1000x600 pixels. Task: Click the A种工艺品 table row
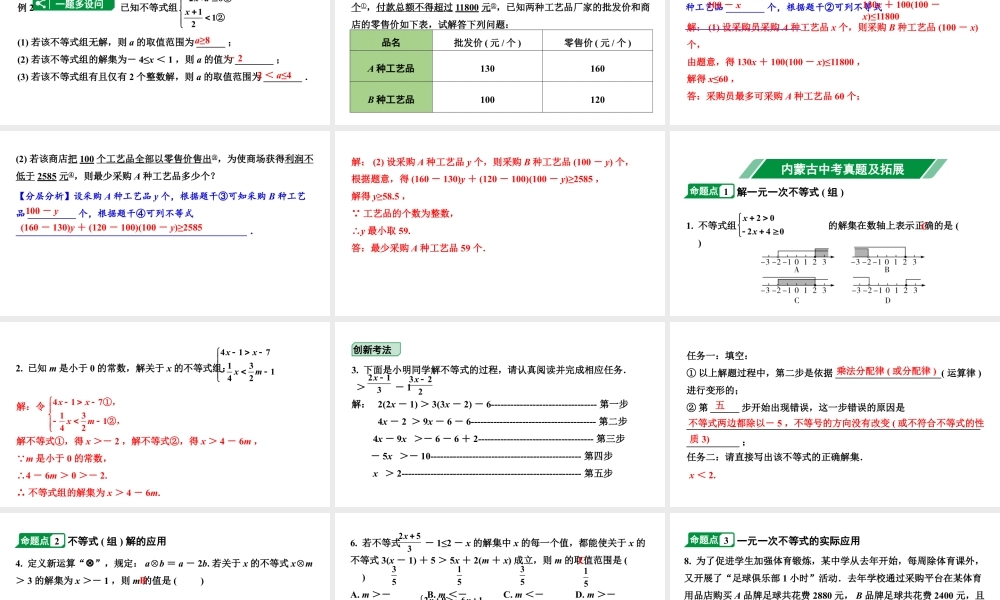coord(390,70)
